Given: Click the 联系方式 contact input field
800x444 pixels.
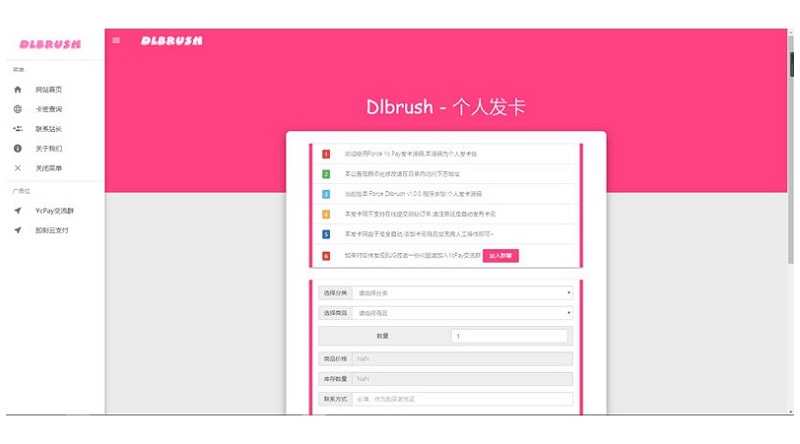Looking at the screenshot, I should coord(462,399).
